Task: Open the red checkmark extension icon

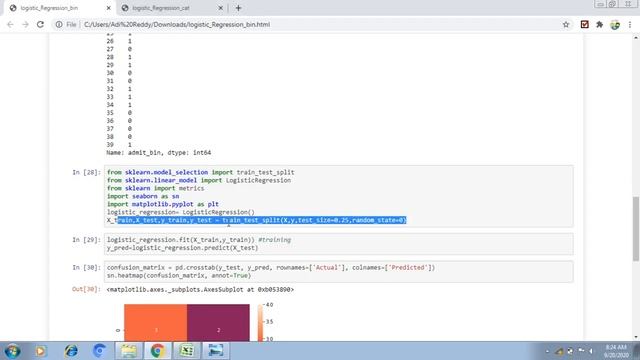Action: 584,24
